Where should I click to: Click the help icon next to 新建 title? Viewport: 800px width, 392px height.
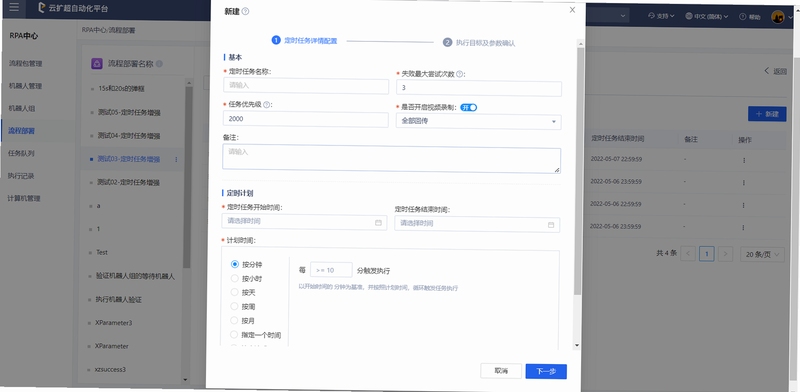(x=245, y=11)
